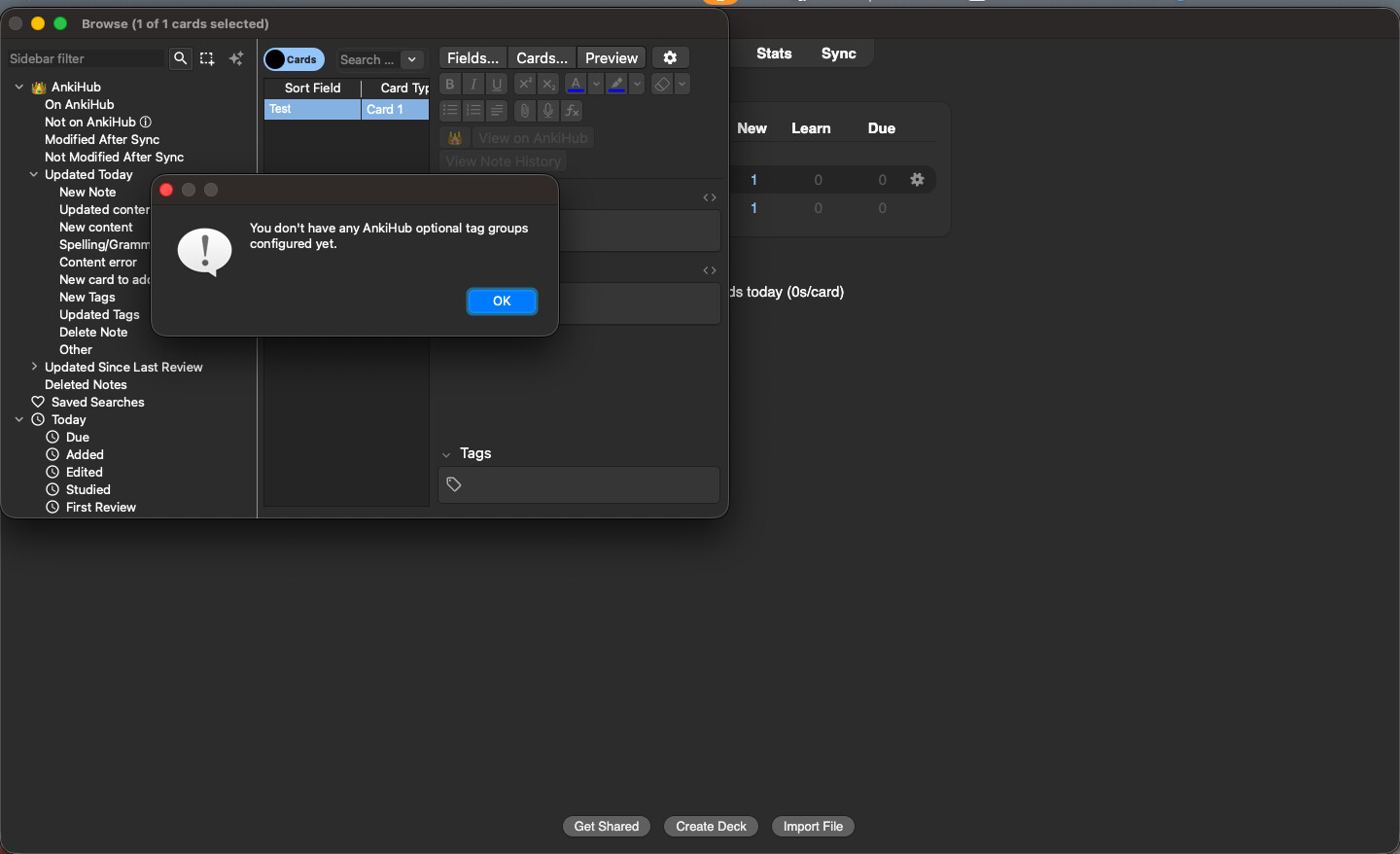Open the search history dropdown arrow
Image resolution: width=1400 pixels, height=854 pixels.
412,59
